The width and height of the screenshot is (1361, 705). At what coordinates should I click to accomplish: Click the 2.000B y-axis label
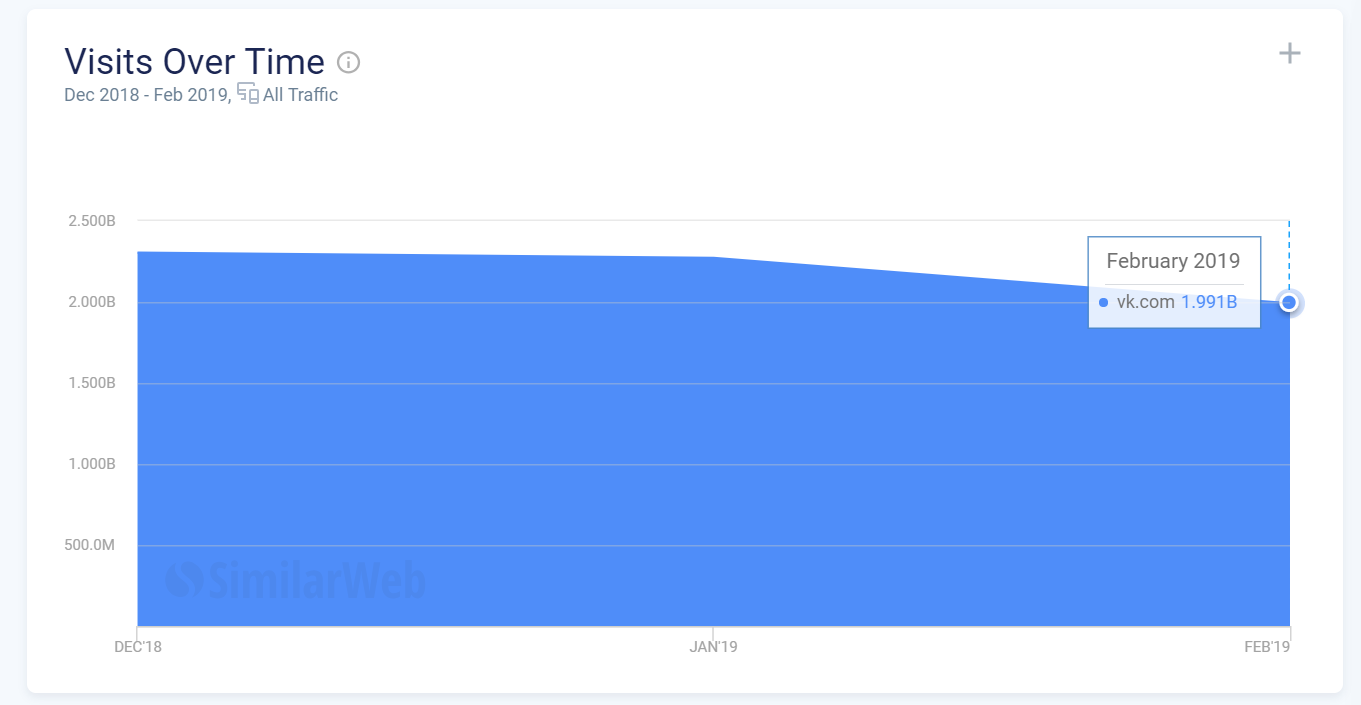click(92, 302)
